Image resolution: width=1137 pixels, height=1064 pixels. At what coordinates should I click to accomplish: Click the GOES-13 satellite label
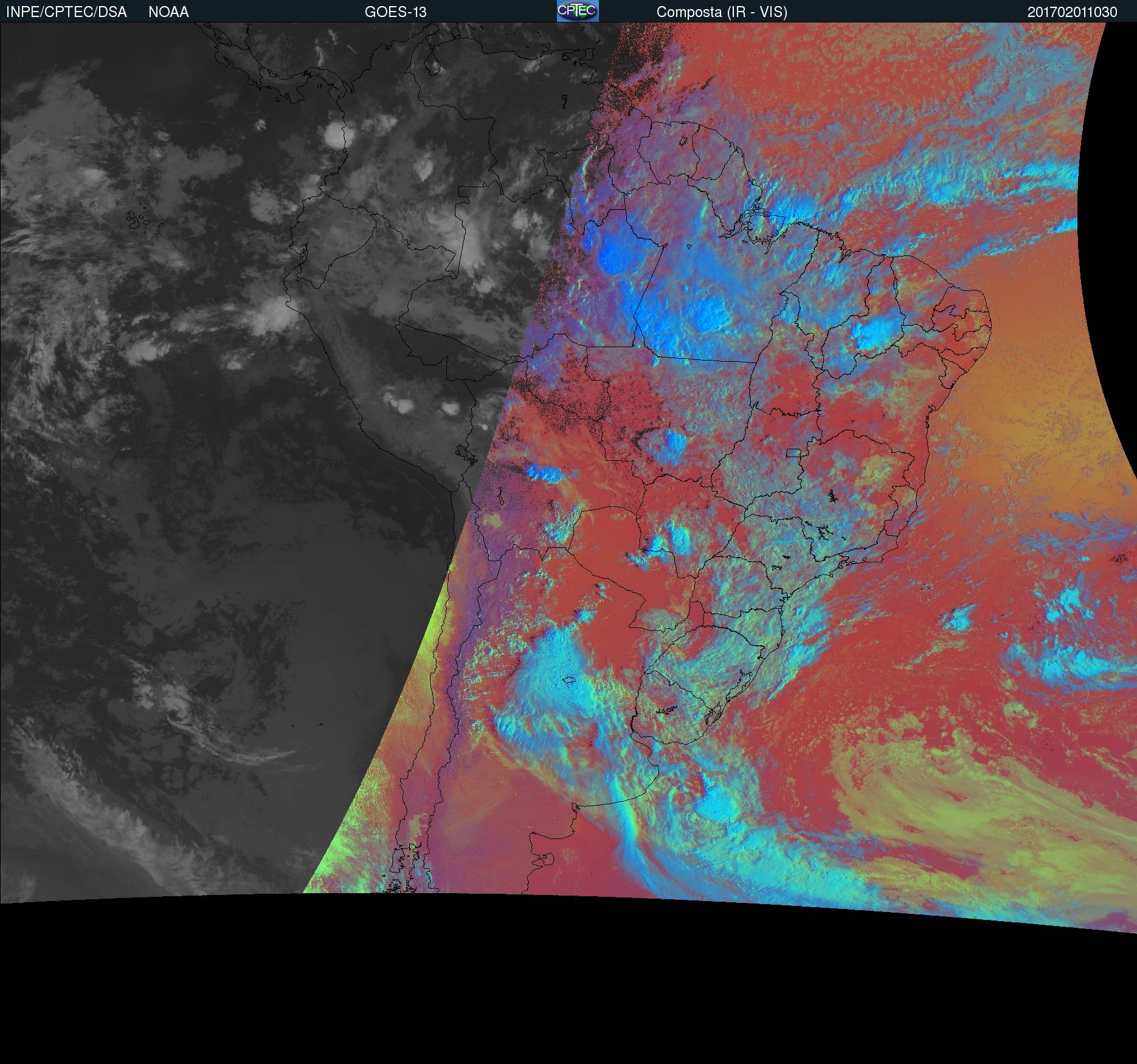[395, 12]
